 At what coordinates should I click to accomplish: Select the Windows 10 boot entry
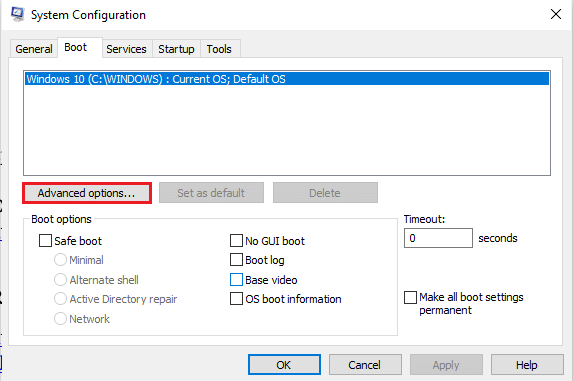[287, 79]
